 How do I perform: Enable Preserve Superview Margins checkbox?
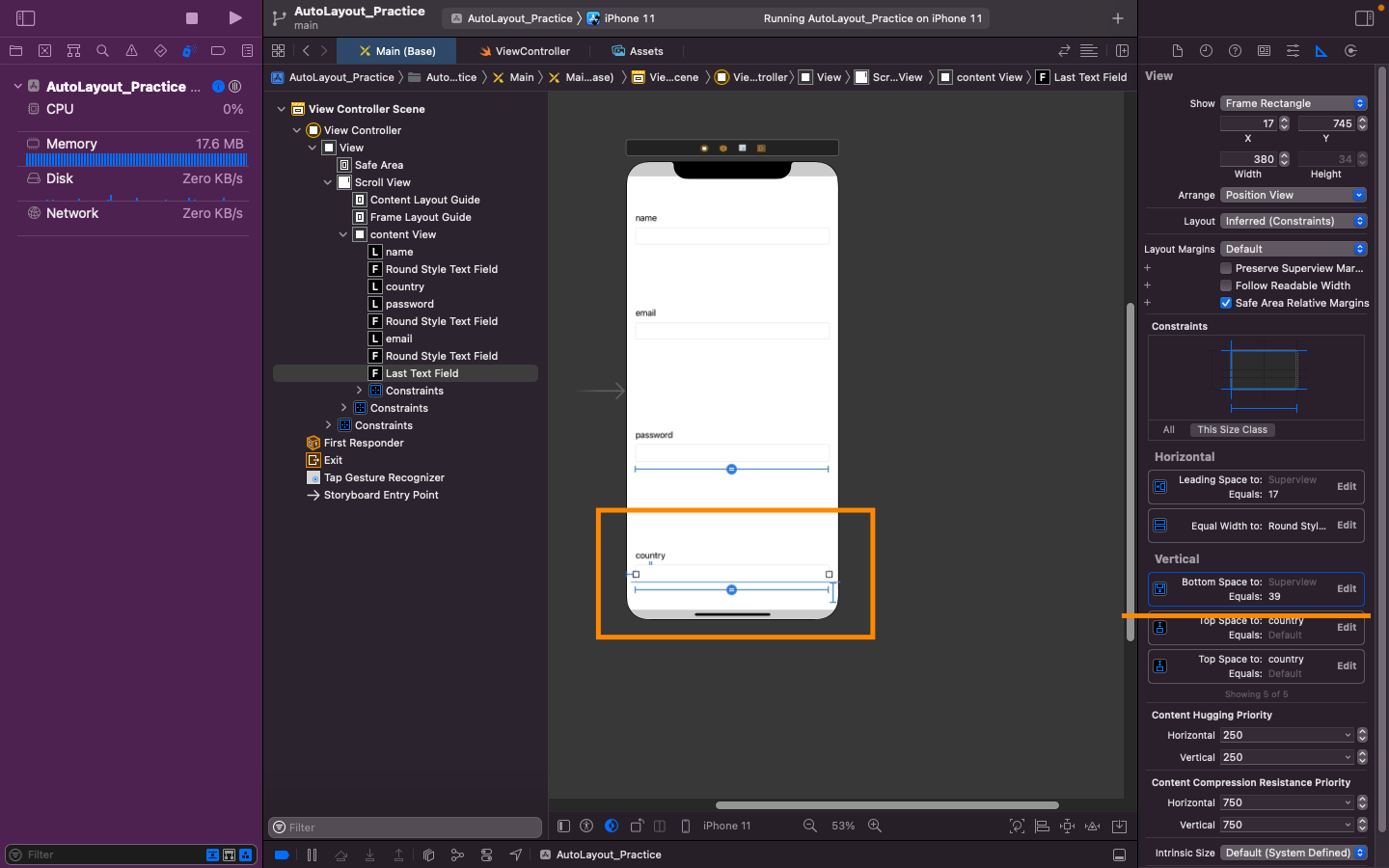[1226, 268]
